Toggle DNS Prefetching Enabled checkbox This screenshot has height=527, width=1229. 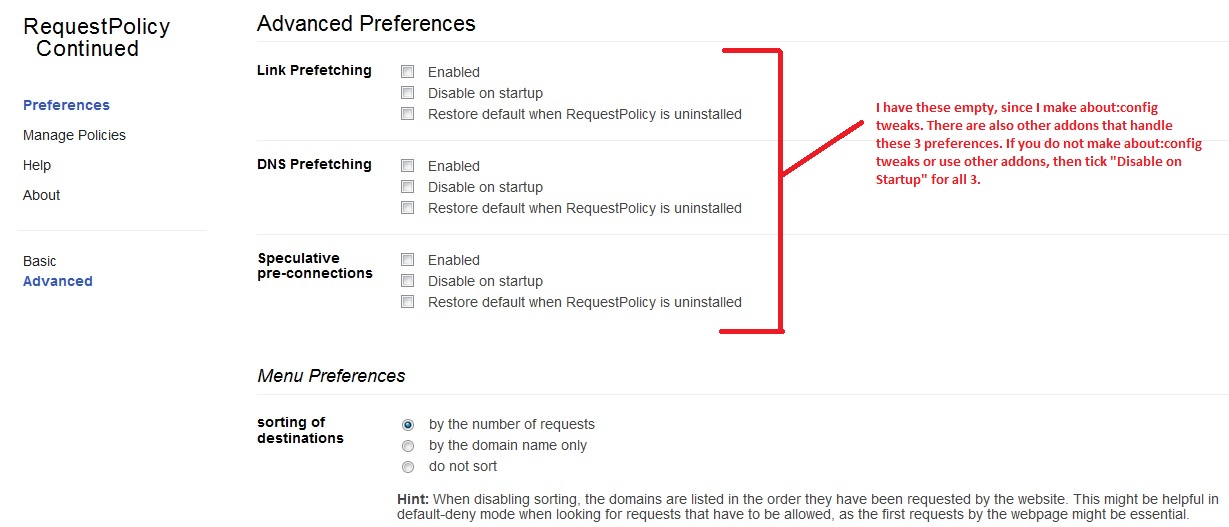tap(407, 166)
